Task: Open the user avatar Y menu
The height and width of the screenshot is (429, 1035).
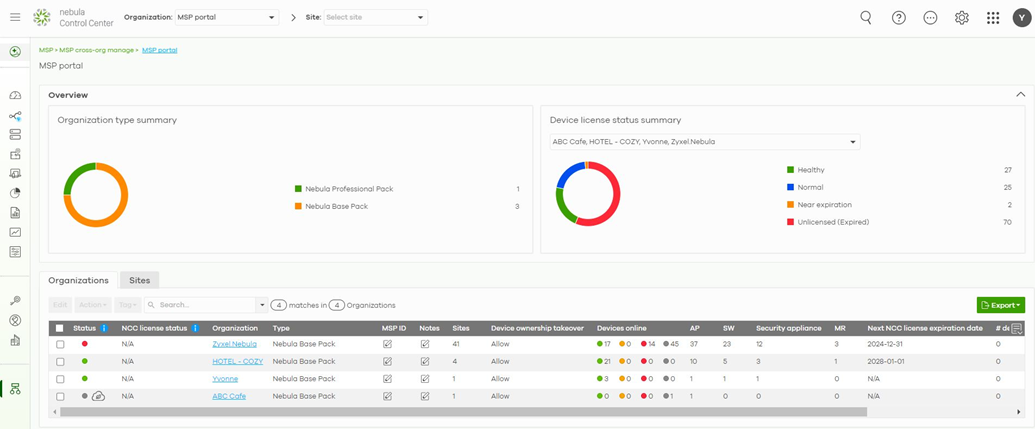Action: 1020,18
